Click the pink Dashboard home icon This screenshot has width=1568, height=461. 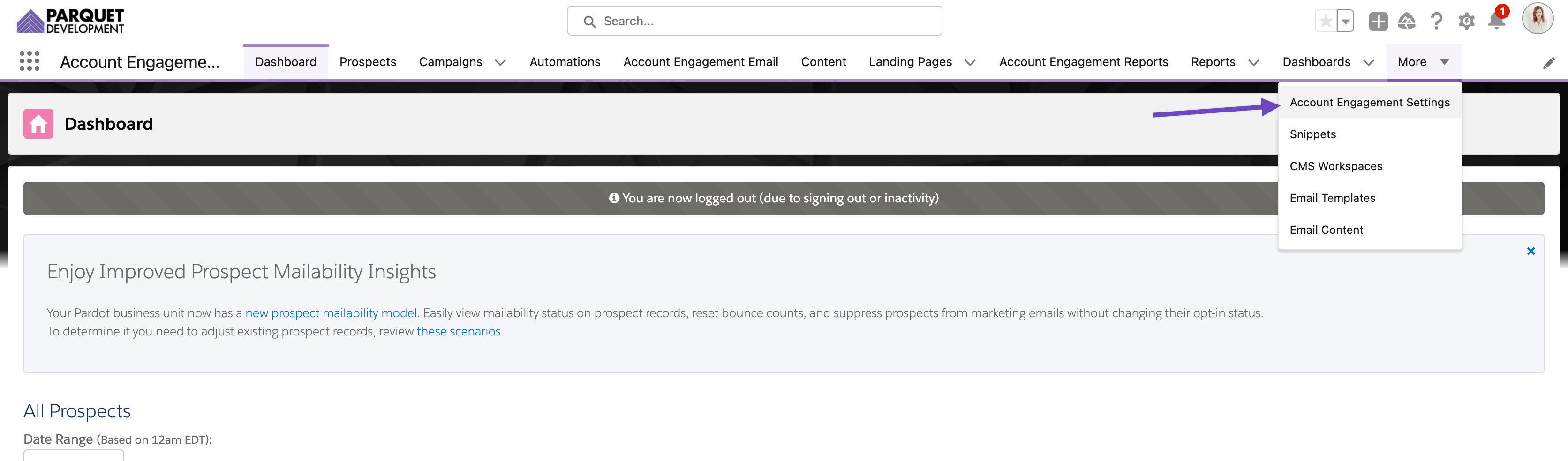tap(38, 124)
